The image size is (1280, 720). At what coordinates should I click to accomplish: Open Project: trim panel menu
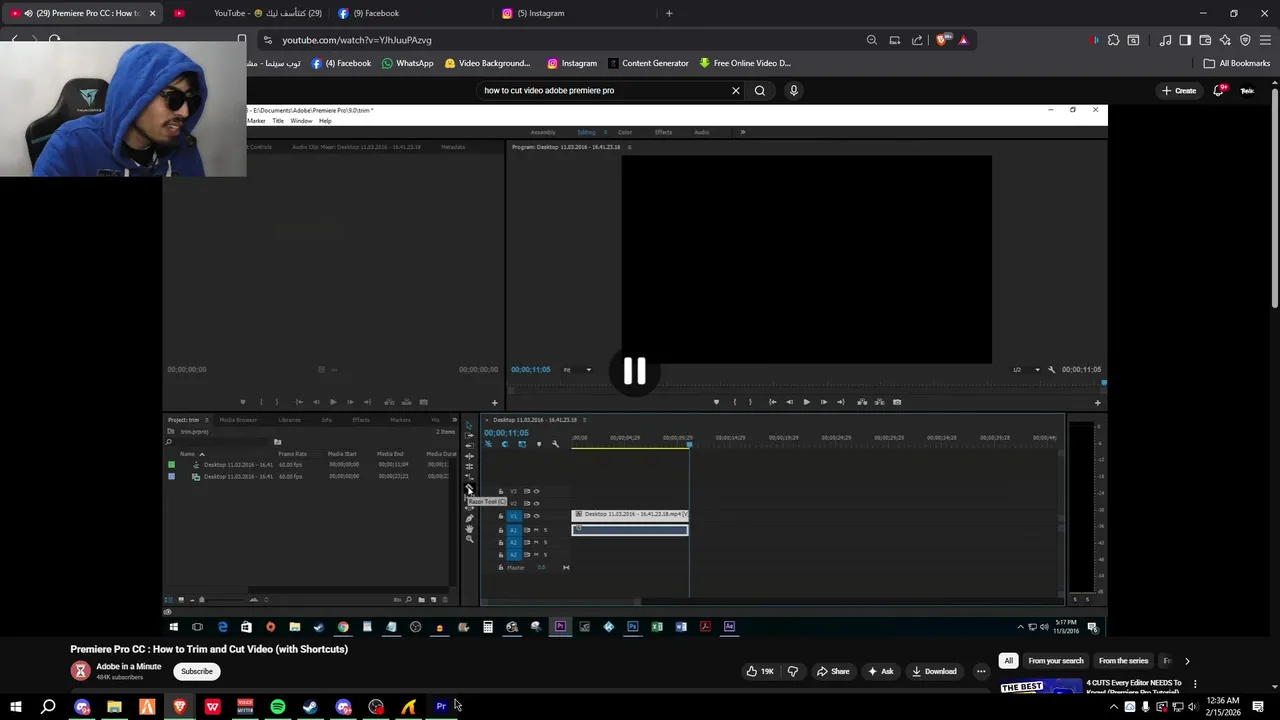coord(207,420)
